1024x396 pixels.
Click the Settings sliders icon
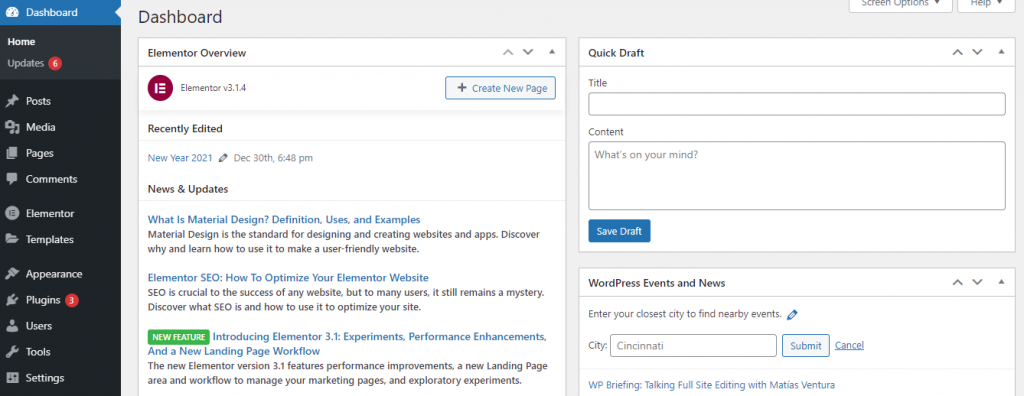(12, 378)
